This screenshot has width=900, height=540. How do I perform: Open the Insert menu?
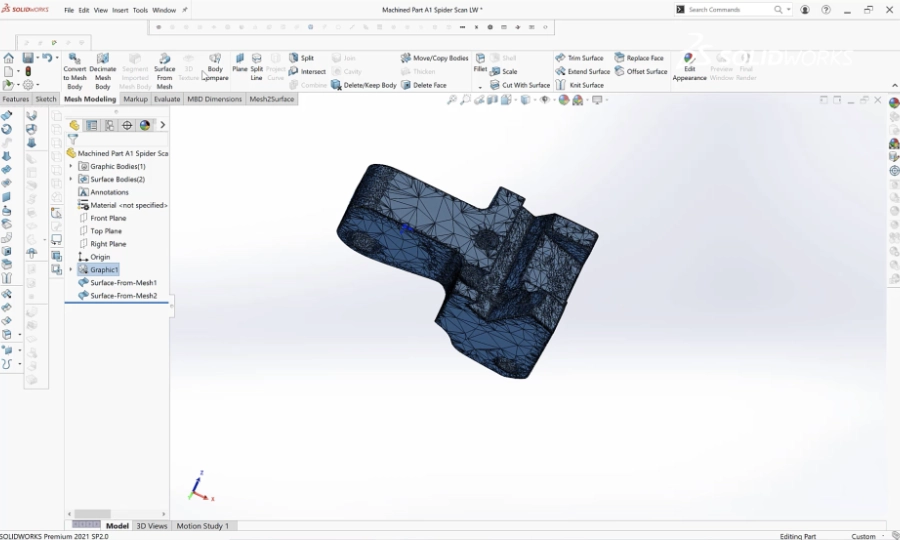pyautogui.click(x=120, y=10)
